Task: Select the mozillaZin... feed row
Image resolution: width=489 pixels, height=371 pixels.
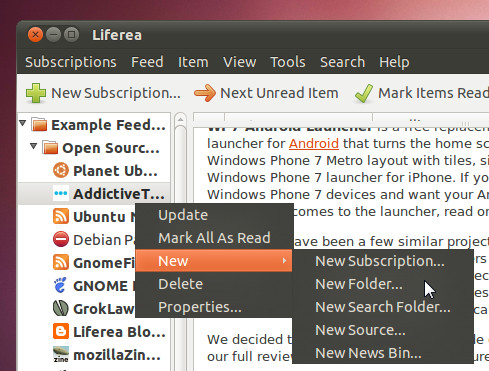Action: pyautogui.click(x=95, y=354)
